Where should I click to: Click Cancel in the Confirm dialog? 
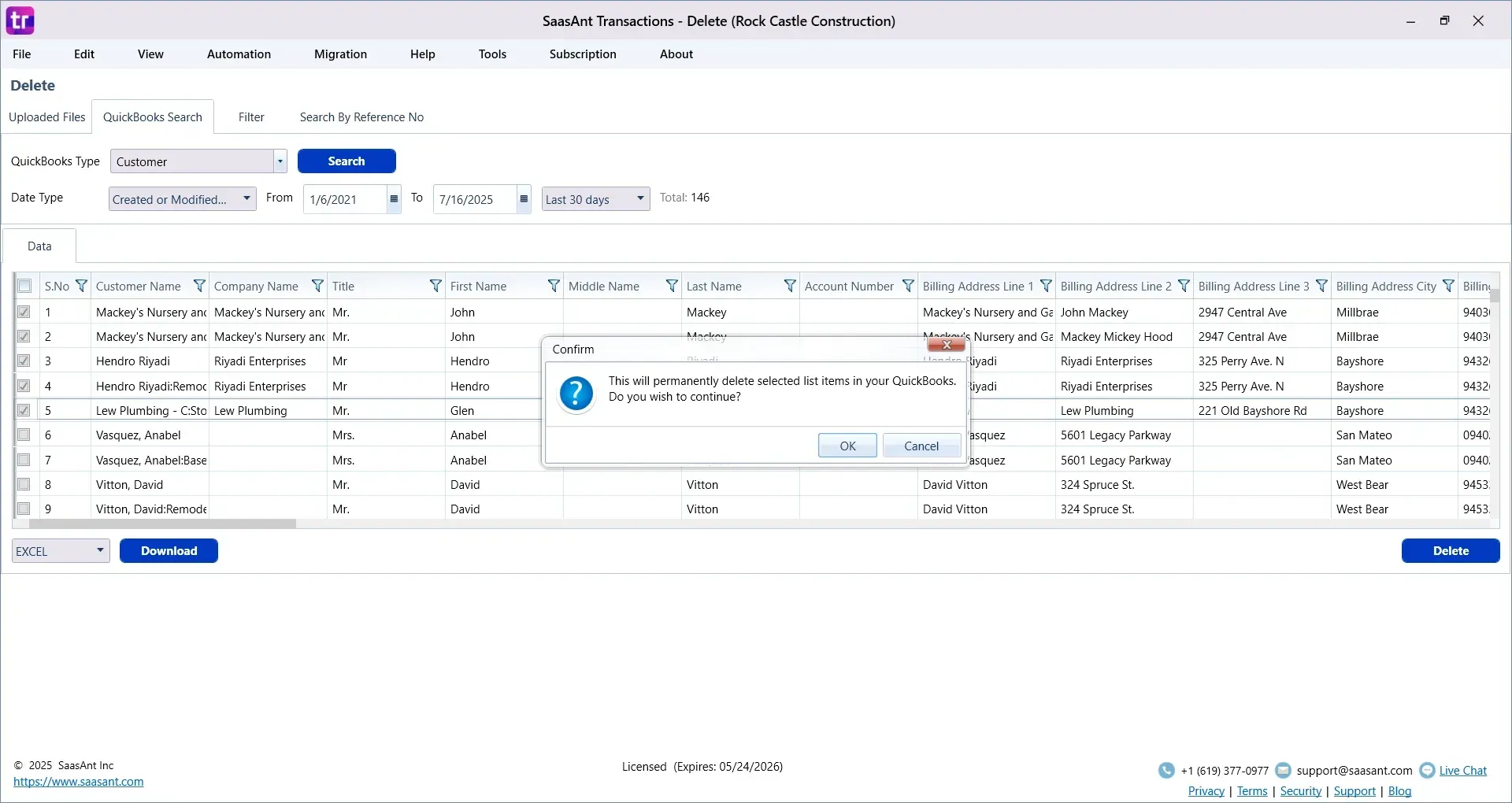tap(921, 446)
